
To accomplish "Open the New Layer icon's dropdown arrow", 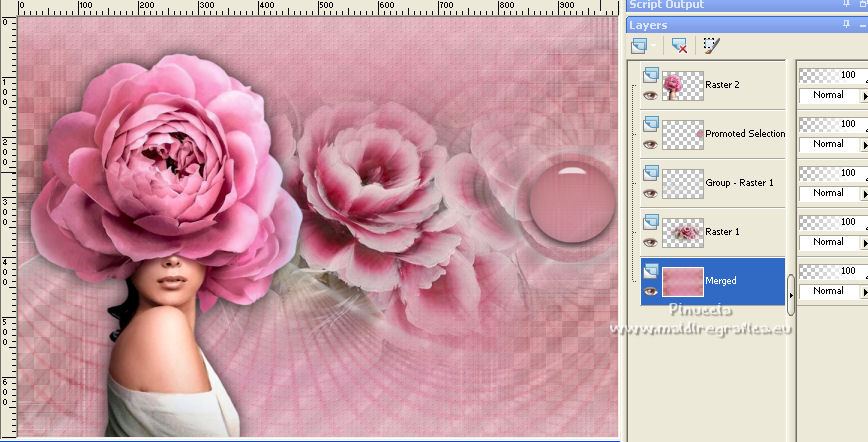I will (x=653, y=45).
